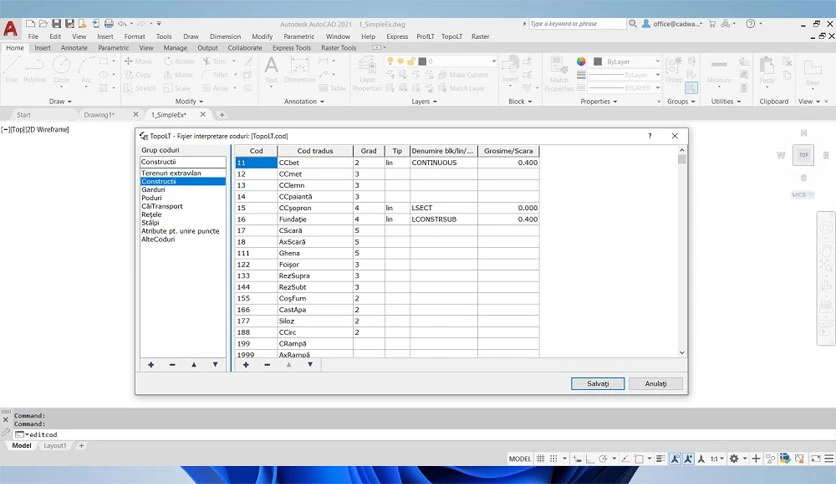The height and width of the screenshot is (484, 836).
Task: Toggle drawing grid display in status bar
Action: pos(541,458)
